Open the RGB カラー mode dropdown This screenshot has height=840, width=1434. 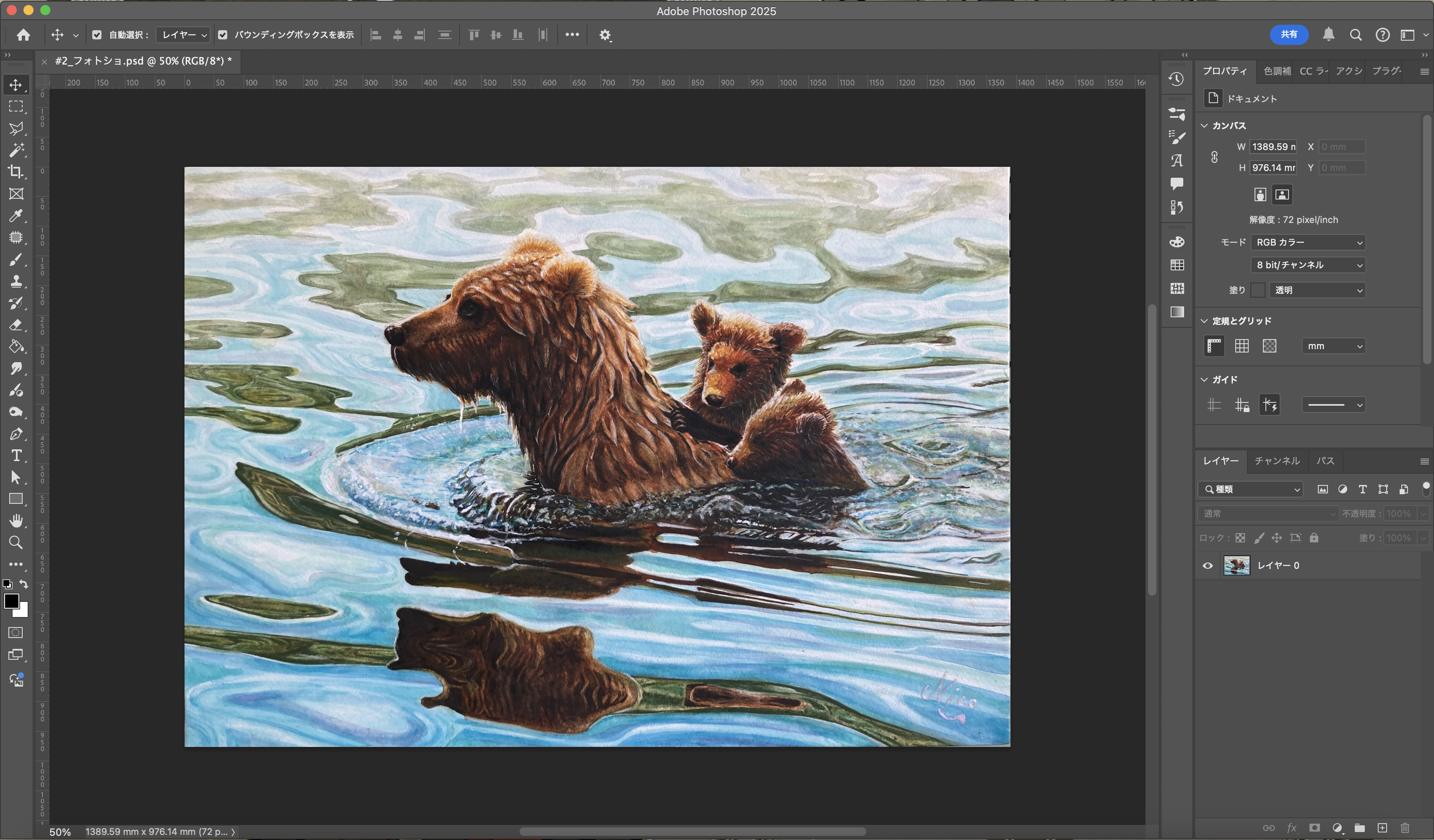coord(1308,242)
